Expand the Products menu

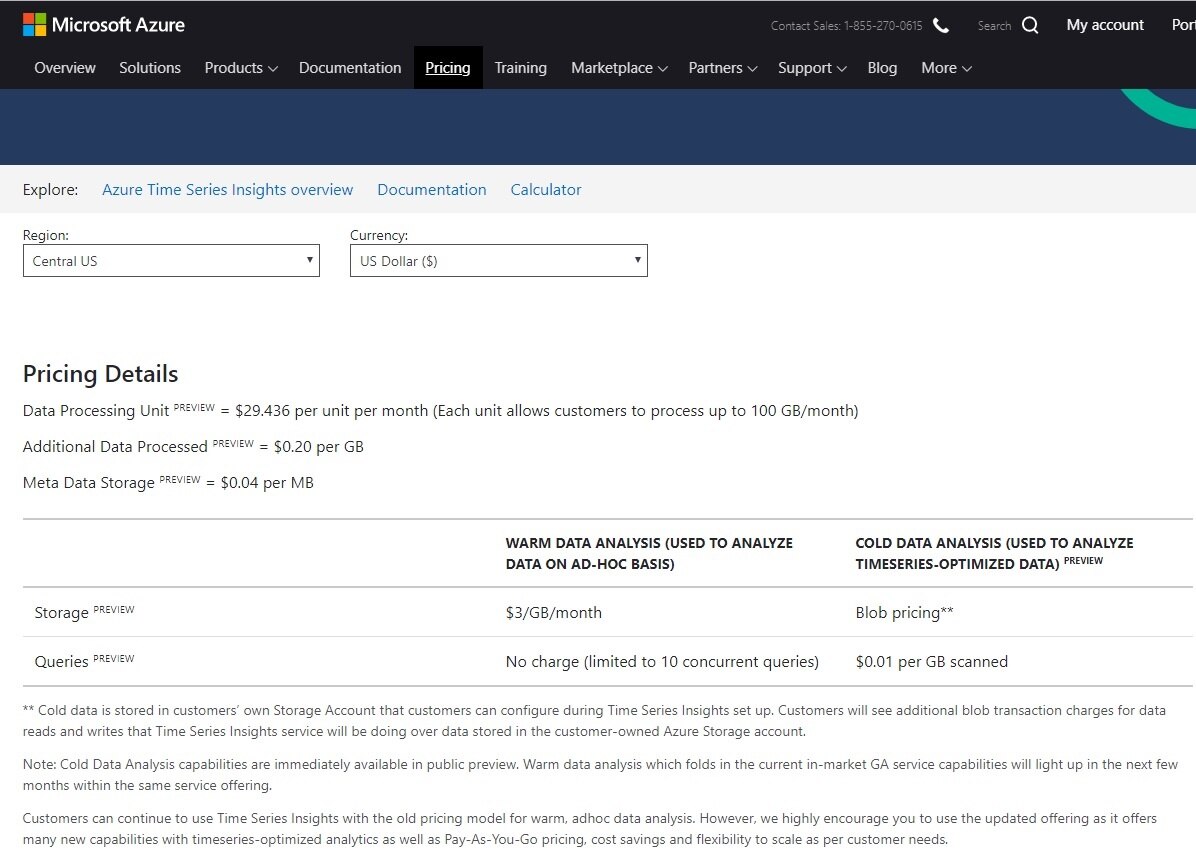click(x=240, y=68)
